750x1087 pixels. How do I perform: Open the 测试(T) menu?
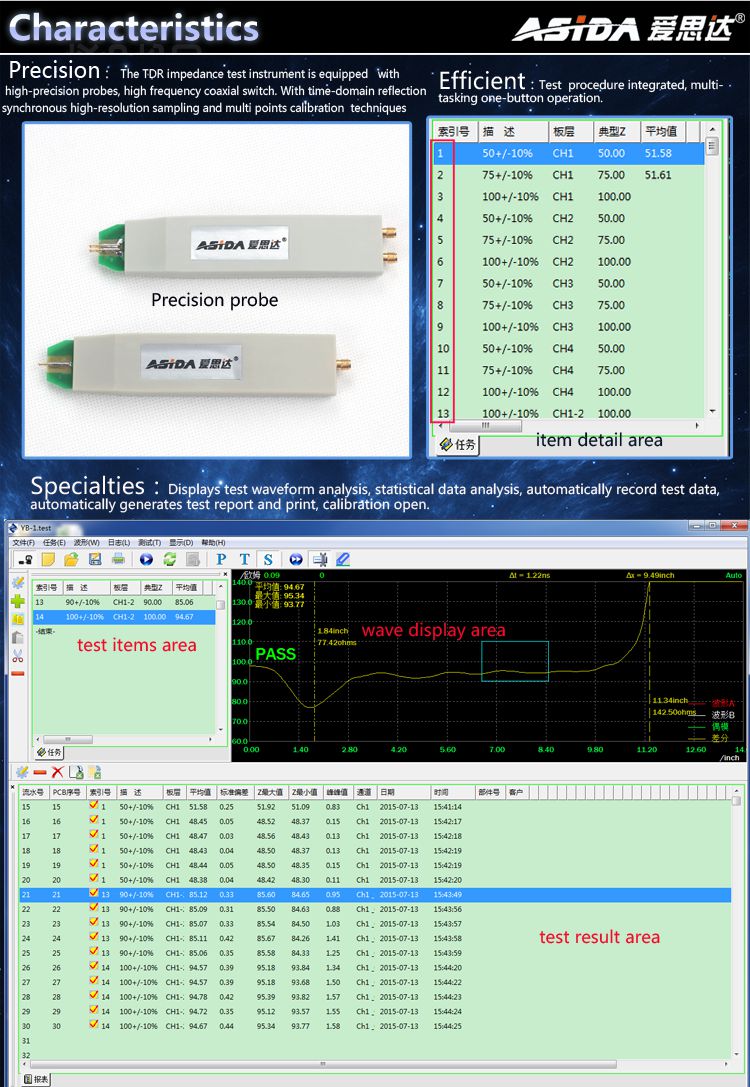point(149,542)
